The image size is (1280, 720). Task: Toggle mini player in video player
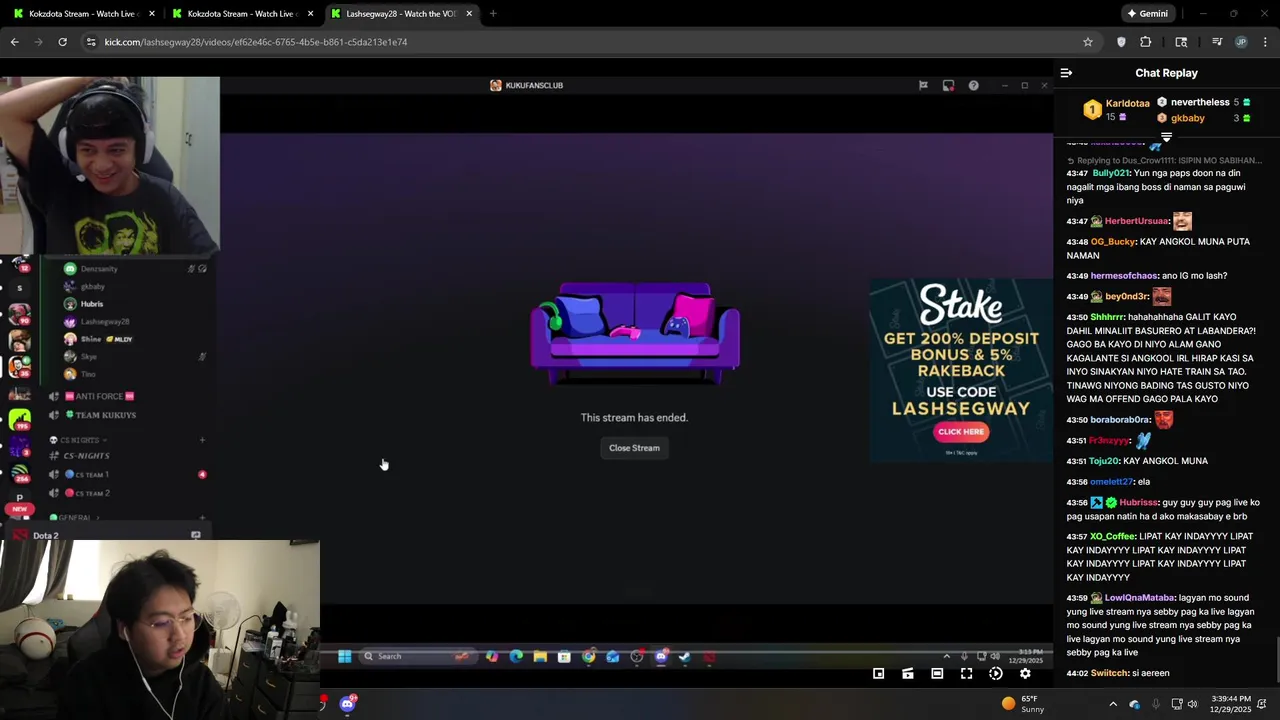[878, 674]
